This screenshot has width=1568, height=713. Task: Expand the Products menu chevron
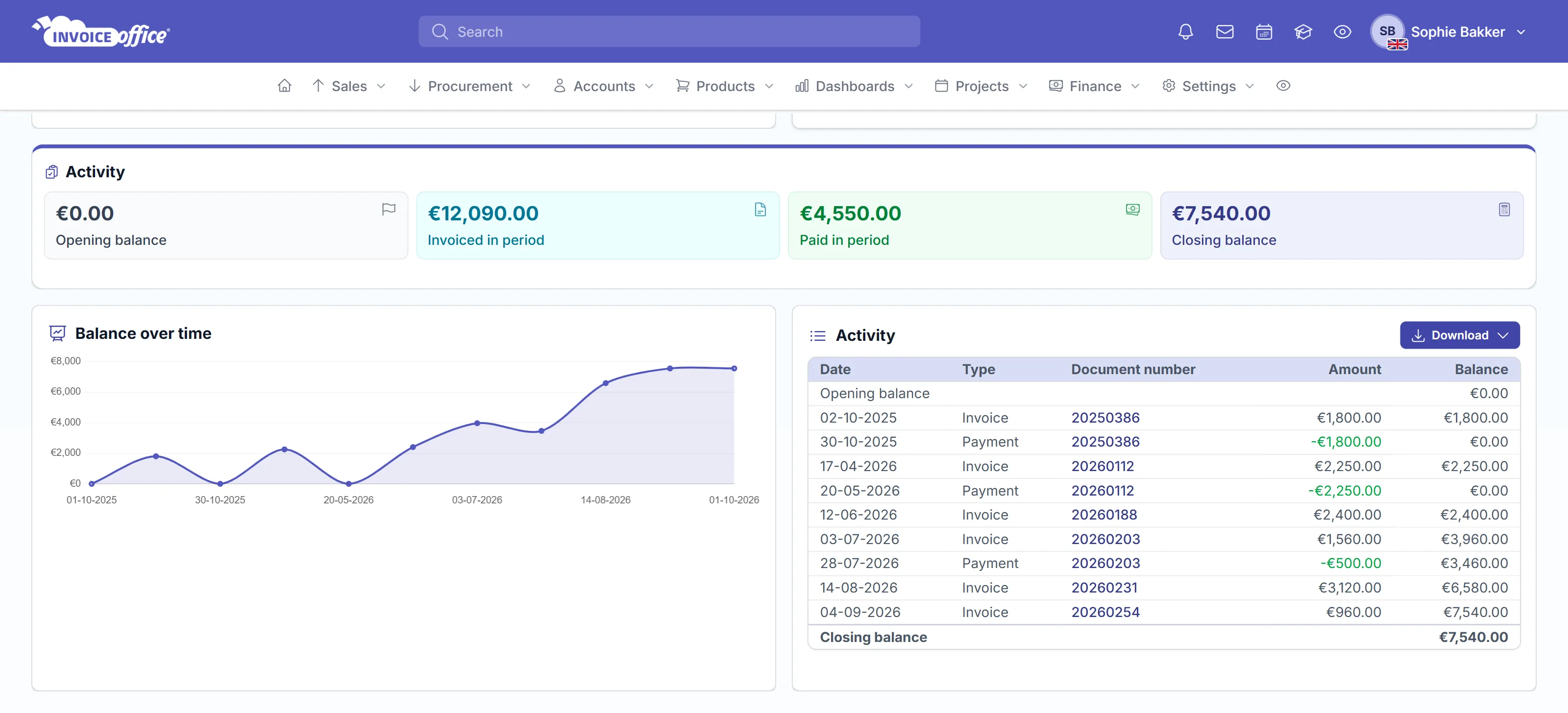click(x=769, y=86)
